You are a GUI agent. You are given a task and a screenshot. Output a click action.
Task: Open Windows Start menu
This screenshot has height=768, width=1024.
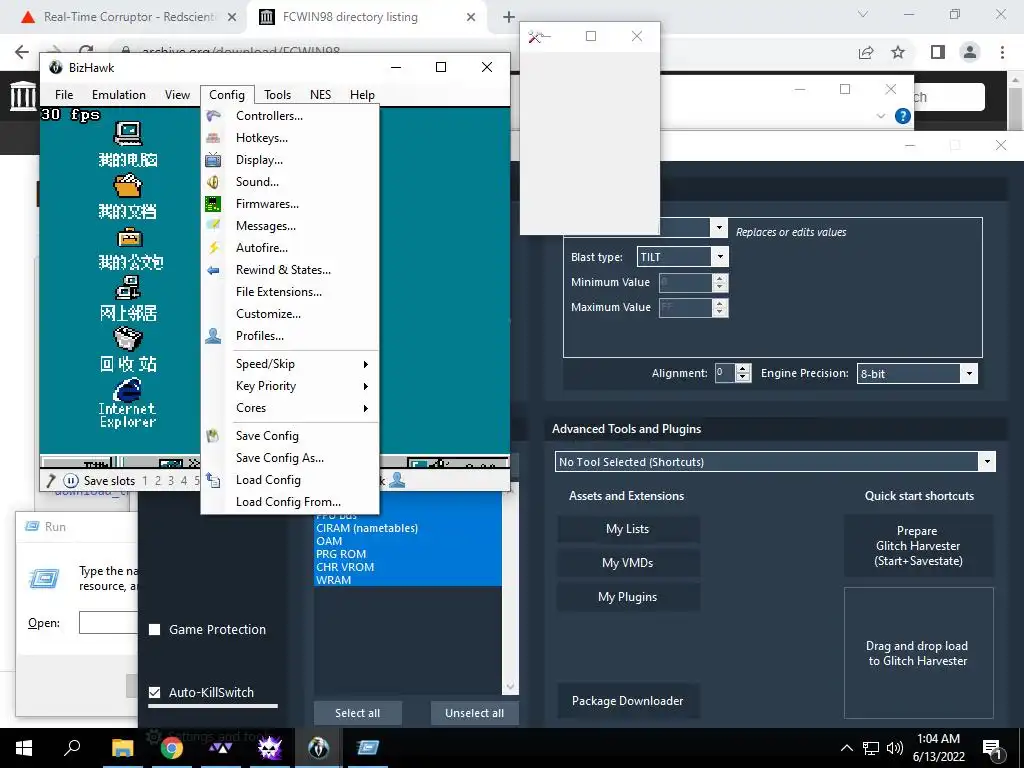24,748
